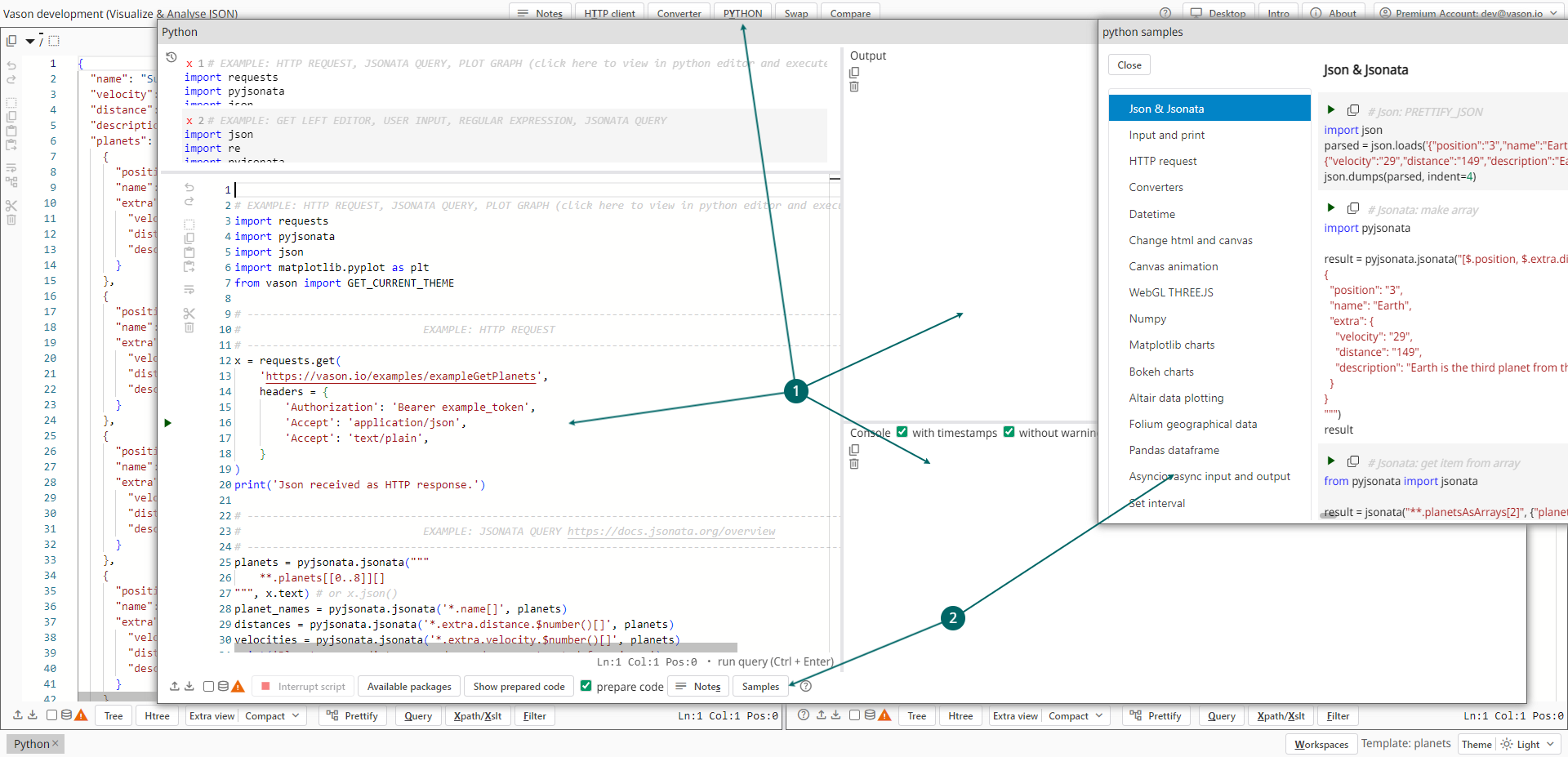Click the help question mark next to Samples

tap(806, 686)
